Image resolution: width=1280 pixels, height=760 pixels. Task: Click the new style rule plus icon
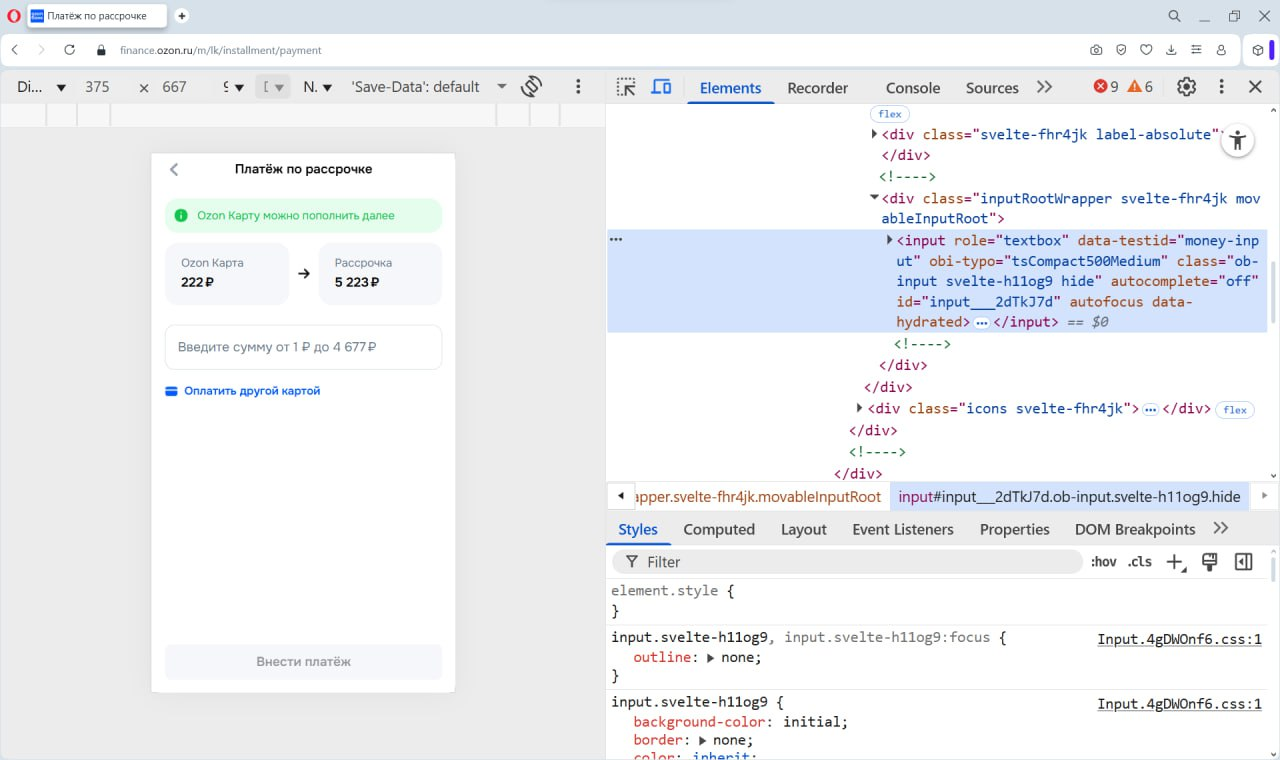(1175, 562)
